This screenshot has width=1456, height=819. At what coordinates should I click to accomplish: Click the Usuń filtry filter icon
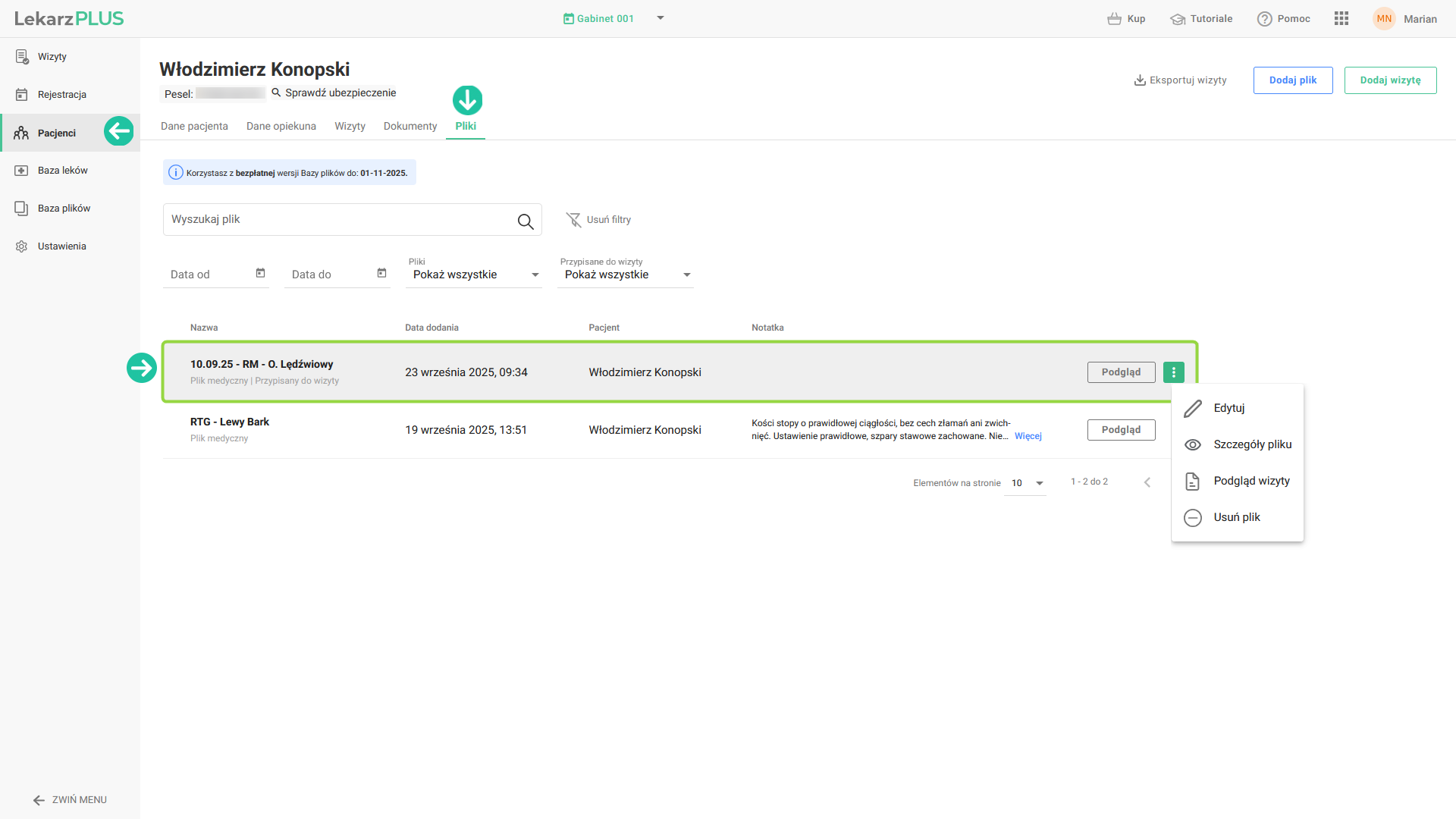[x=573, y=220]
